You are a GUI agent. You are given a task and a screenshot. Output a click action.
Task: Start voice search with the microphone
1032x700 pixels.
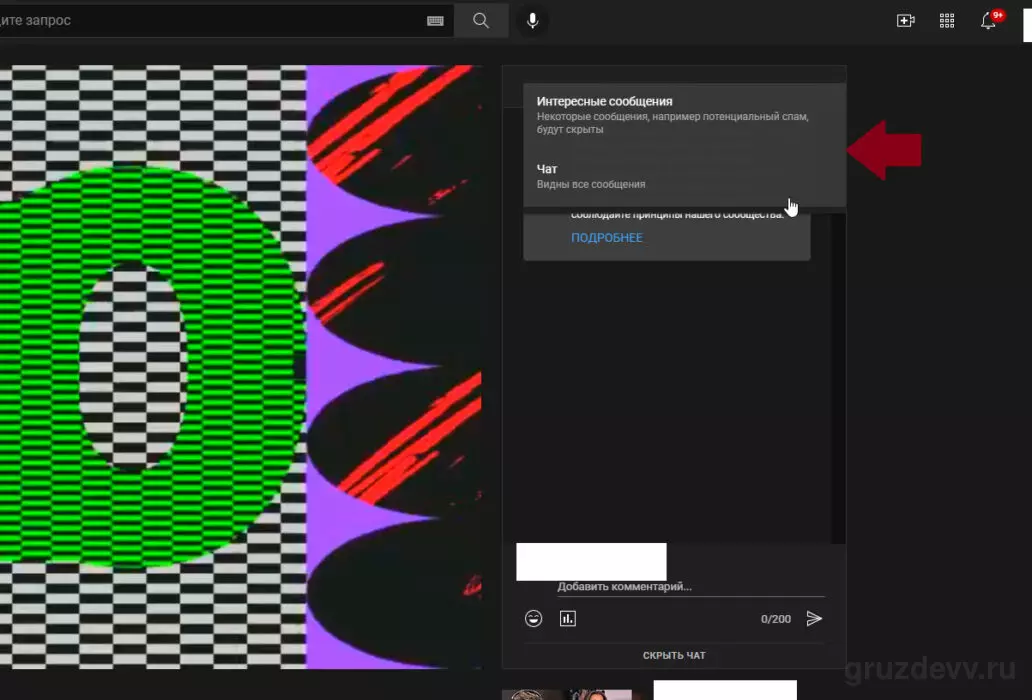[532, 20]
